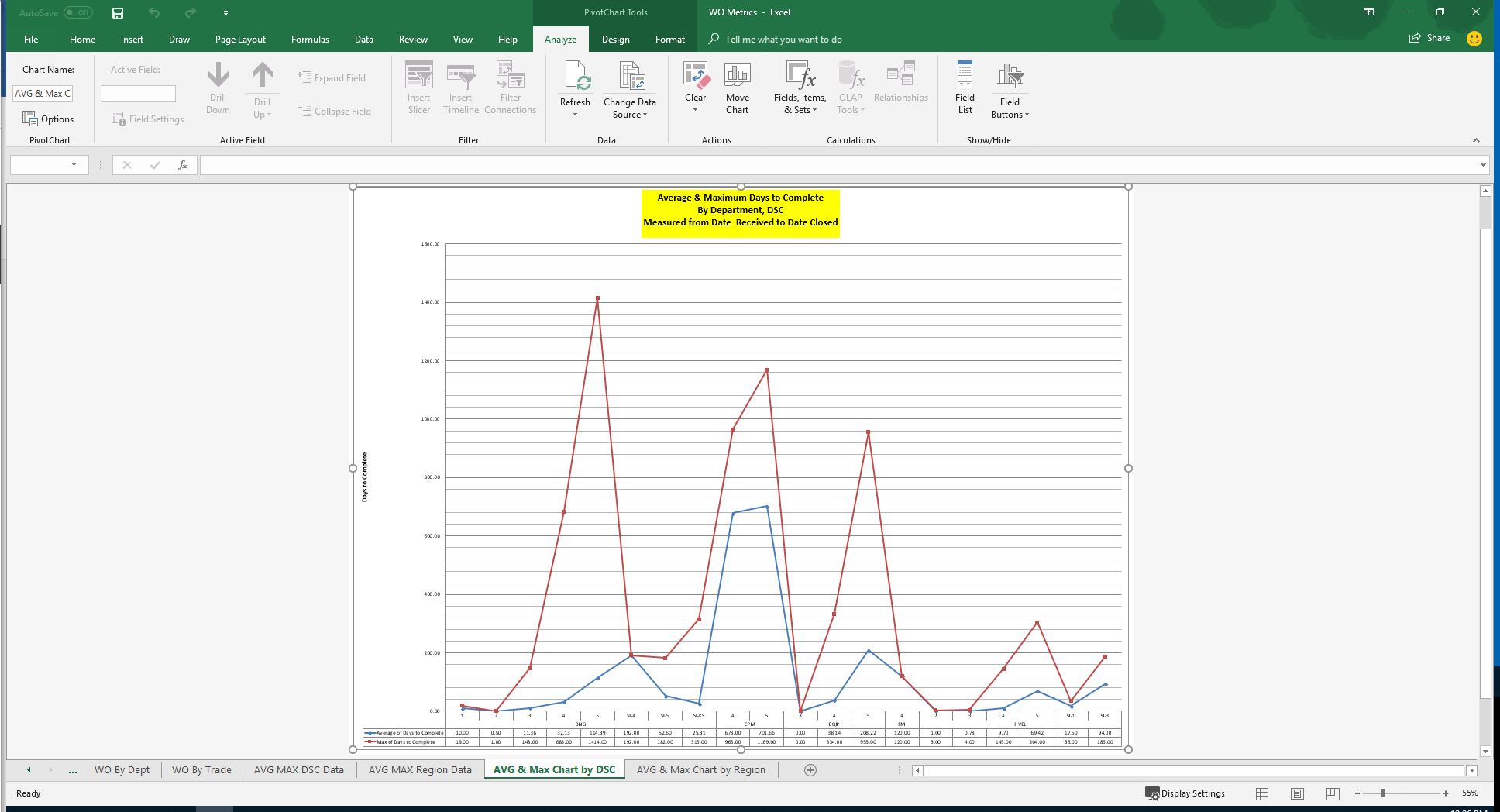Click the horizontal scrollbar right arrow
The width and height of the screenshot is (1500, 812).
1471,770
